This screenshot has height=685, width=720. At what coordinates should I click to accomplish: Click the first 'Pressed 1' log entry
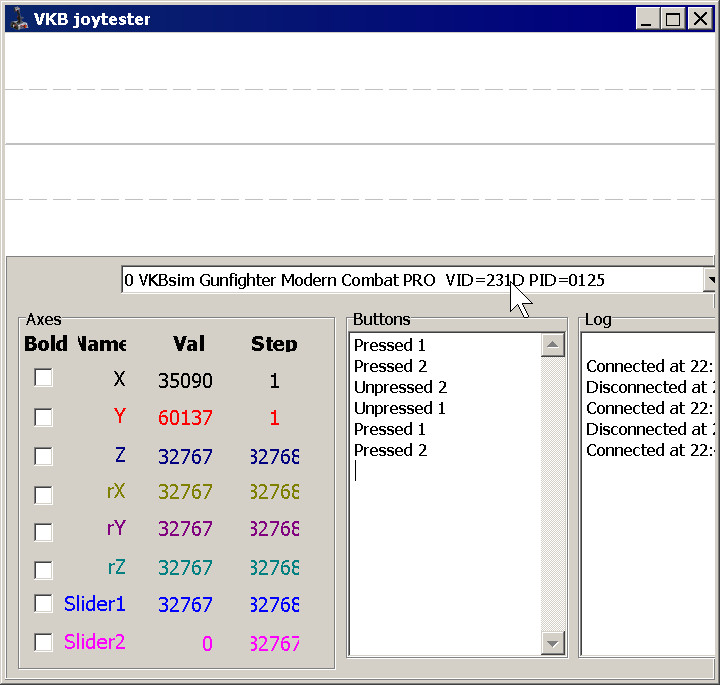(389, 345)
